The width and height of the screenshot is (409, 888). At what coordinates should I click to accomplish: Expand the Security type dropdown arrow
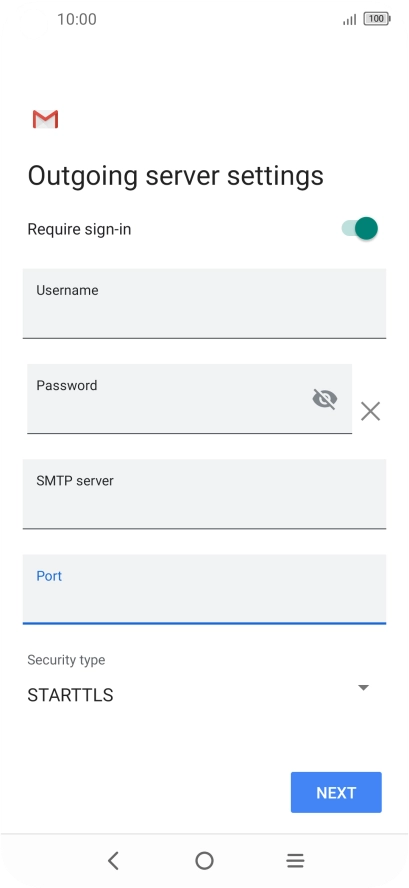click(x=364, y=688)
